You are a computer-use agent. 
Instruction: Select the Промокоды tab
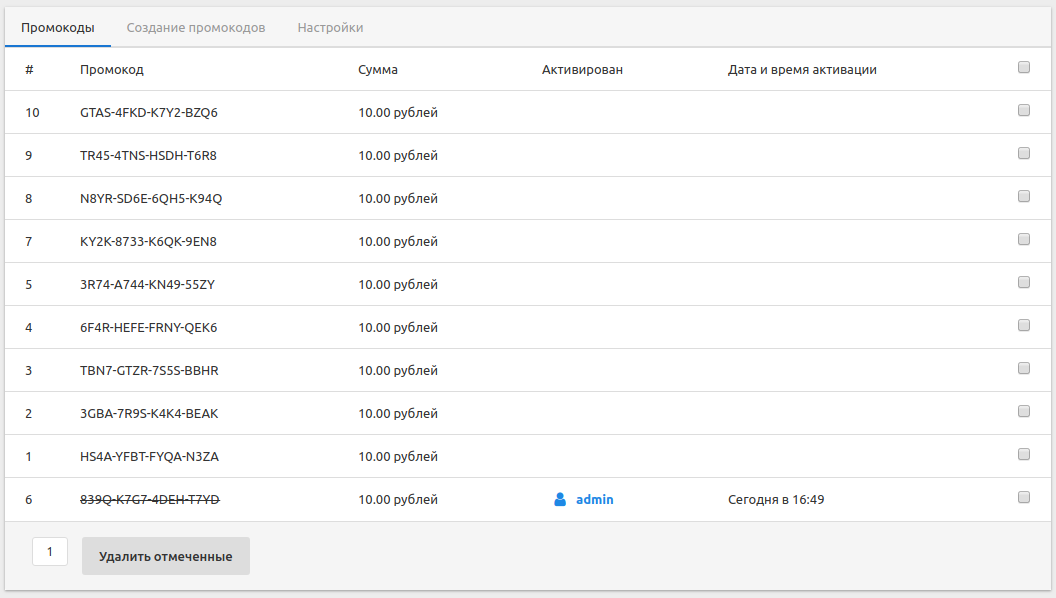pyautogui.click(x=58, y=28)
